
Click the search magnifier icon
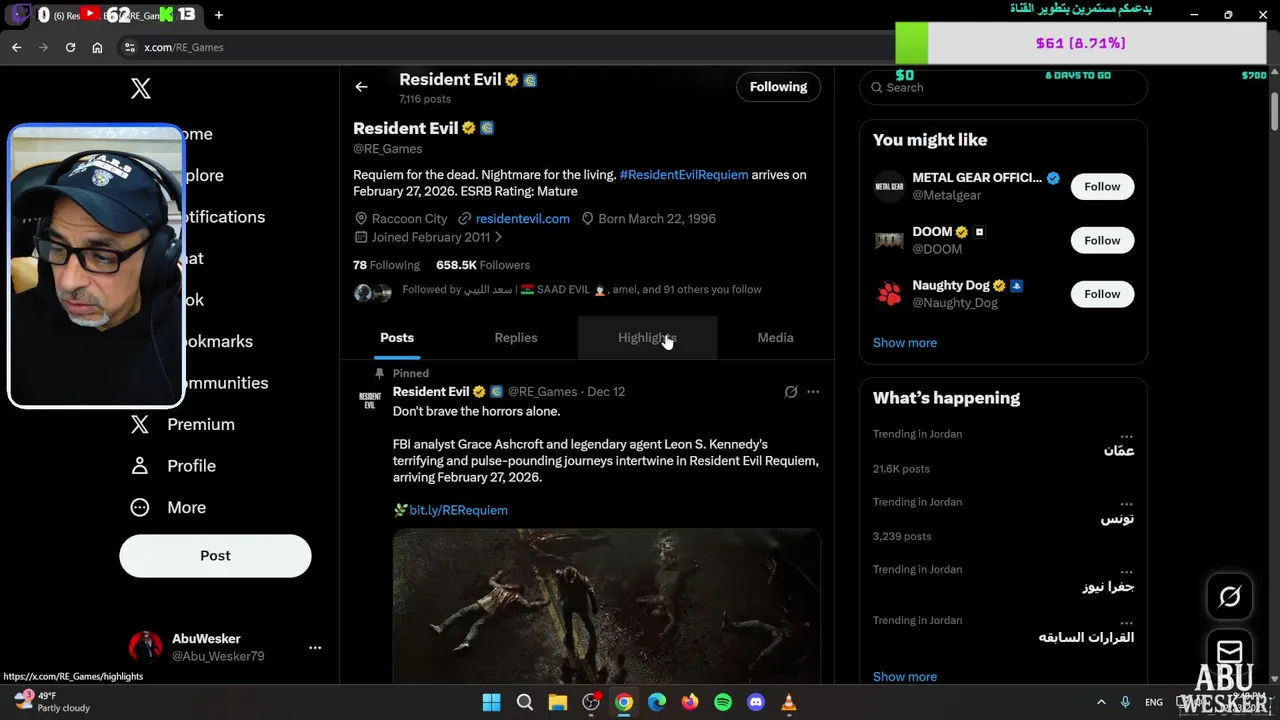click(x=877, y=87)
